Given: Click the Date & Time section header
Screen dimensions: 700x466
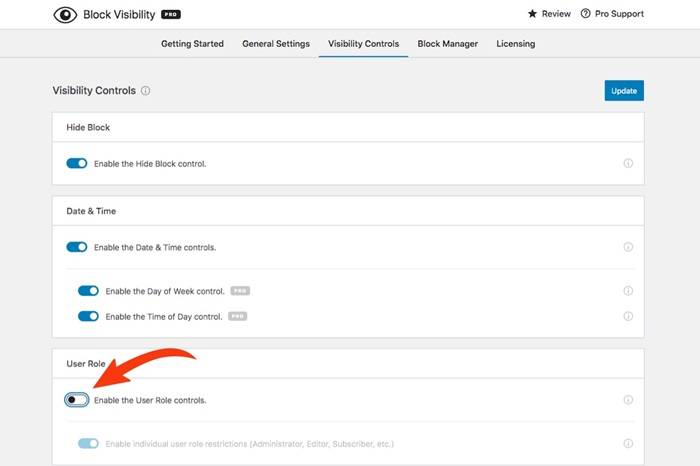Looking at the screenshot, I should click(91, 211).
